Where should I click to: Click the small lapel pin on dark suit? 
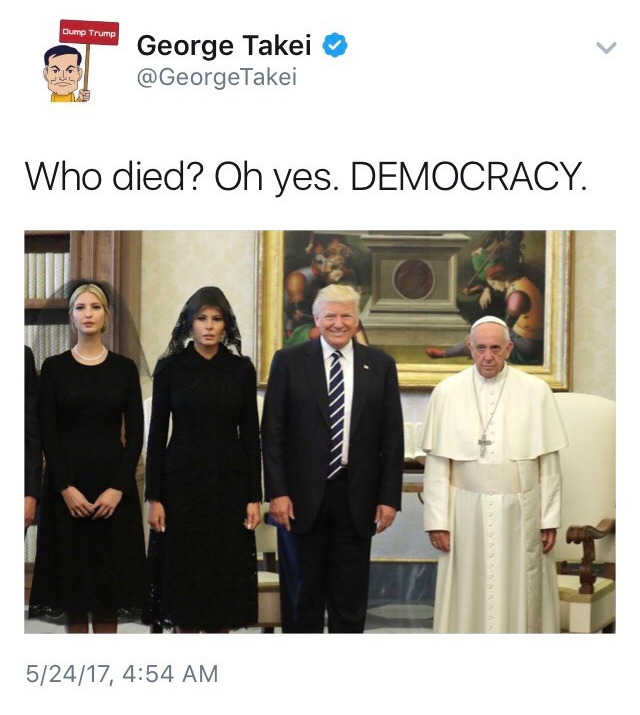pyautogui.click(x=365, y=366)
